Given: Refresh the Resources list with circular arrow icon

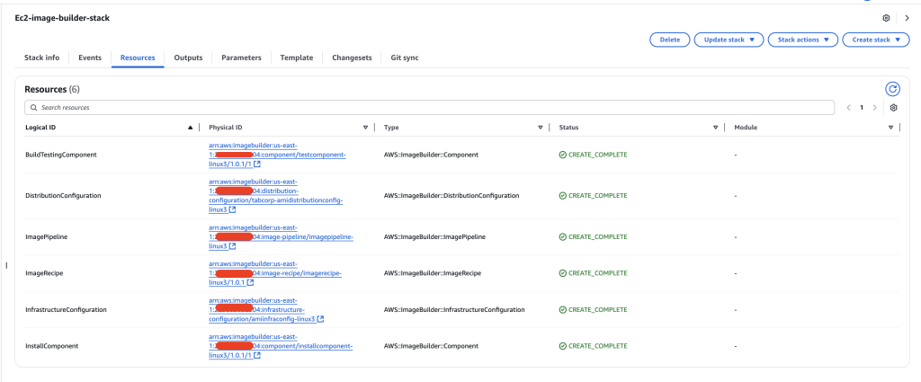Looking at the screenshot, I should point(892,89).
